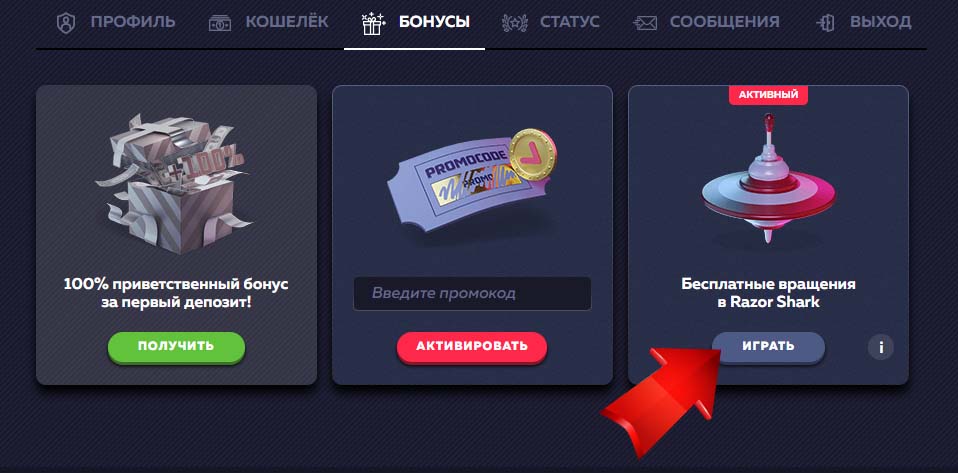Screen dimensions: 958x473
Task: Start Razor Shark with Играть button
Action: tap(768, 347)
